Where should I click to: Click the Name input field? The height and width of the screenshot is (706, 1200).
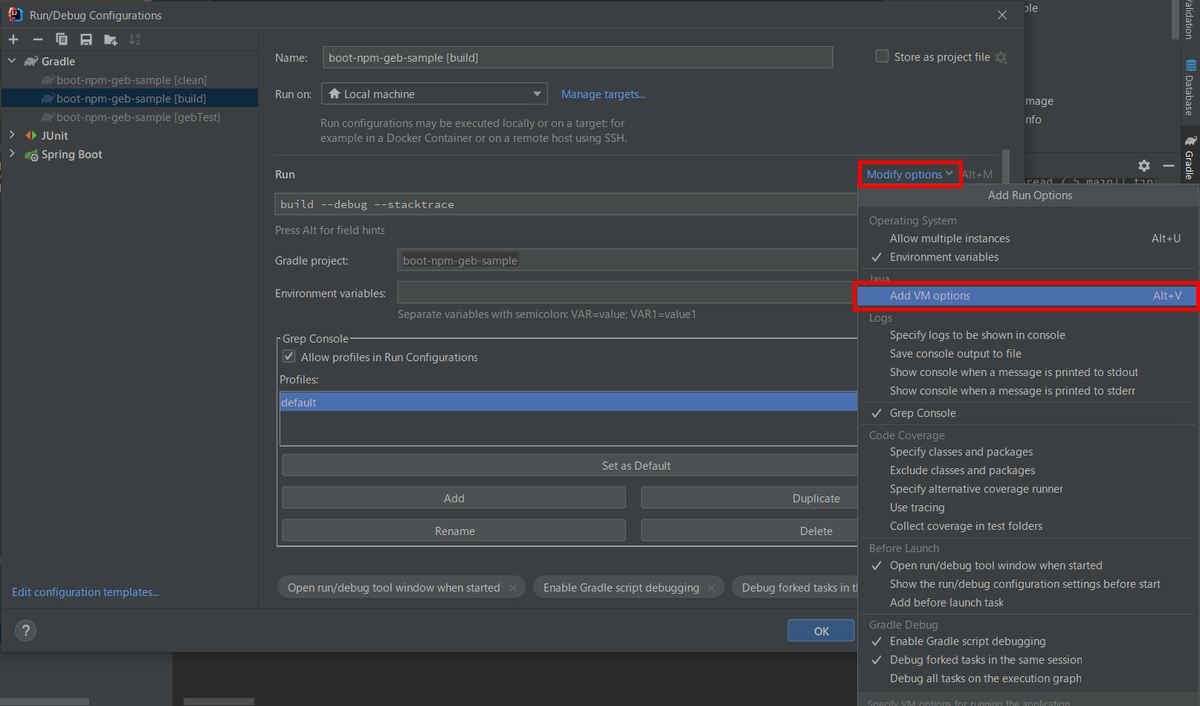point(578,57)
